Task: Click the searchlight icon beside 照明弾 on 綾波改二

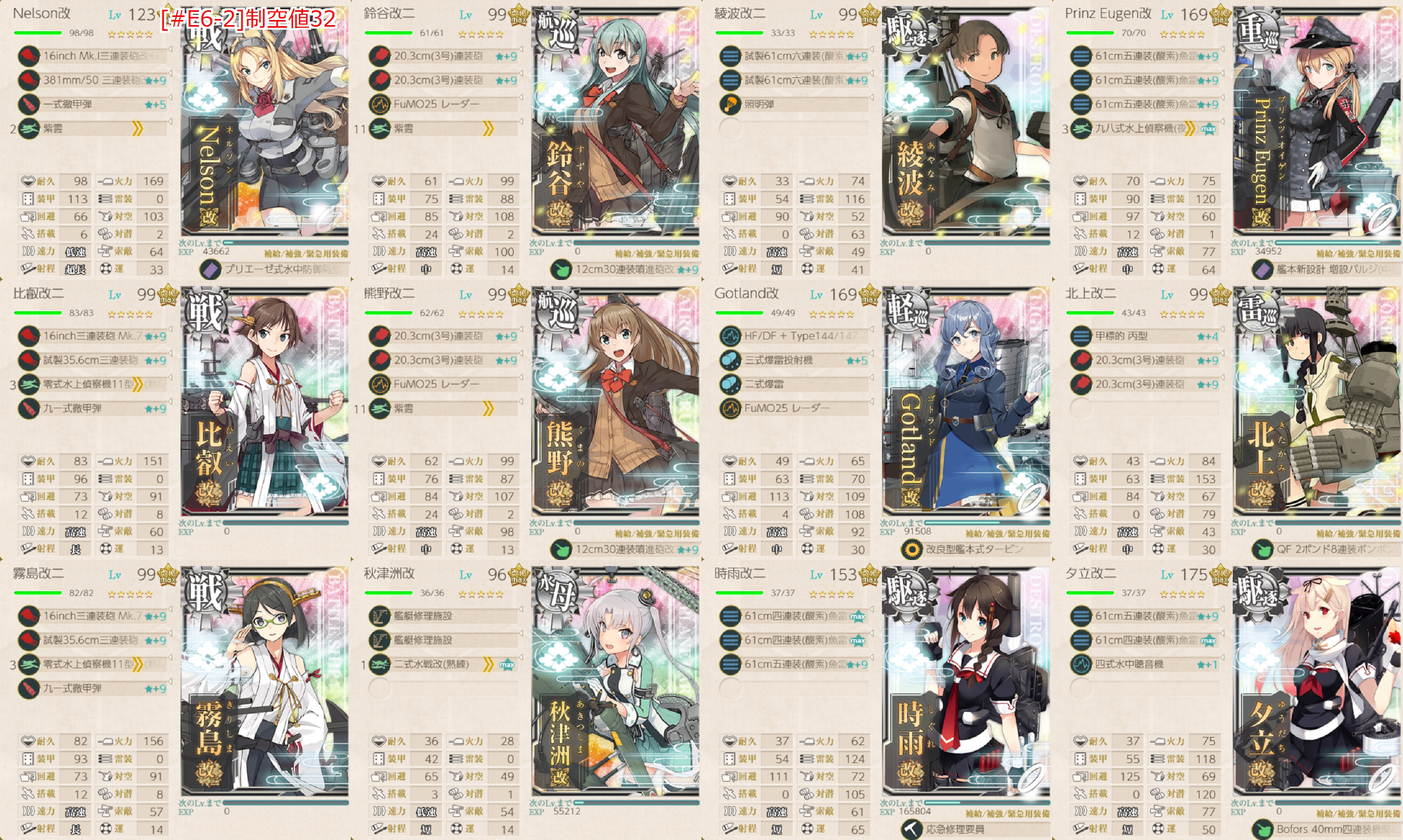Action: pos(730,104)
